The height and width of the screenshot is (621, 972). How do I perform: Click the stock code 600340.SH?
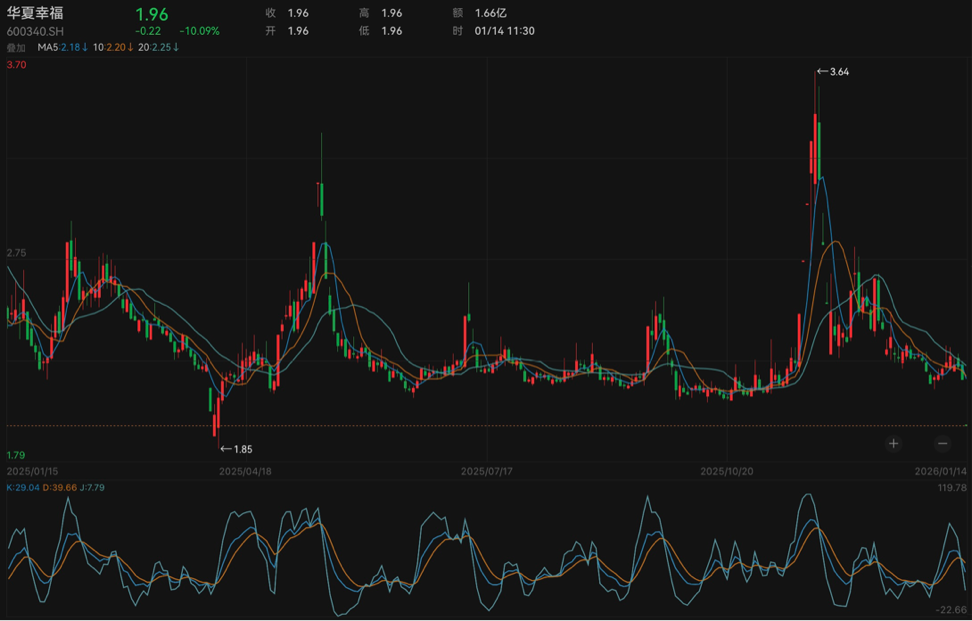[x=35, y=31]
